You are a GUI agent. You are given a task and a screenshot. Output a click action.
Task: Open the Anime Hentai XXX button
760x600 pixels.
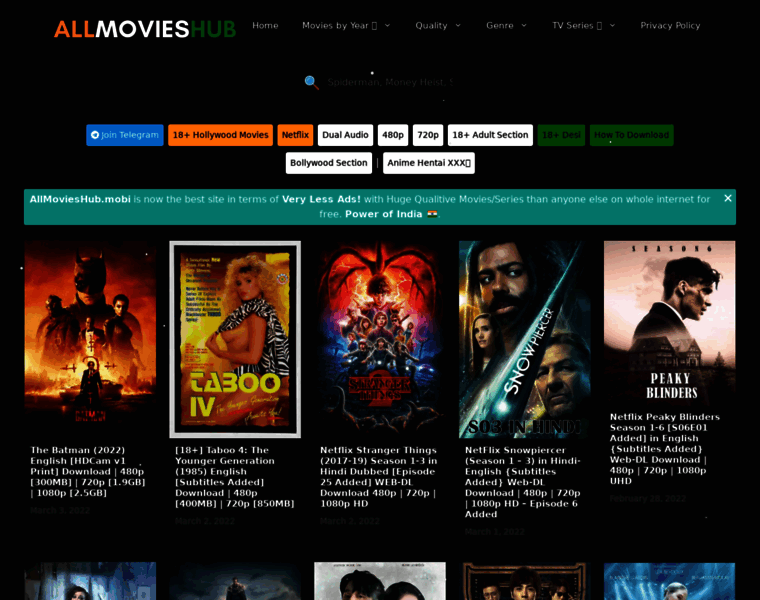429,163
